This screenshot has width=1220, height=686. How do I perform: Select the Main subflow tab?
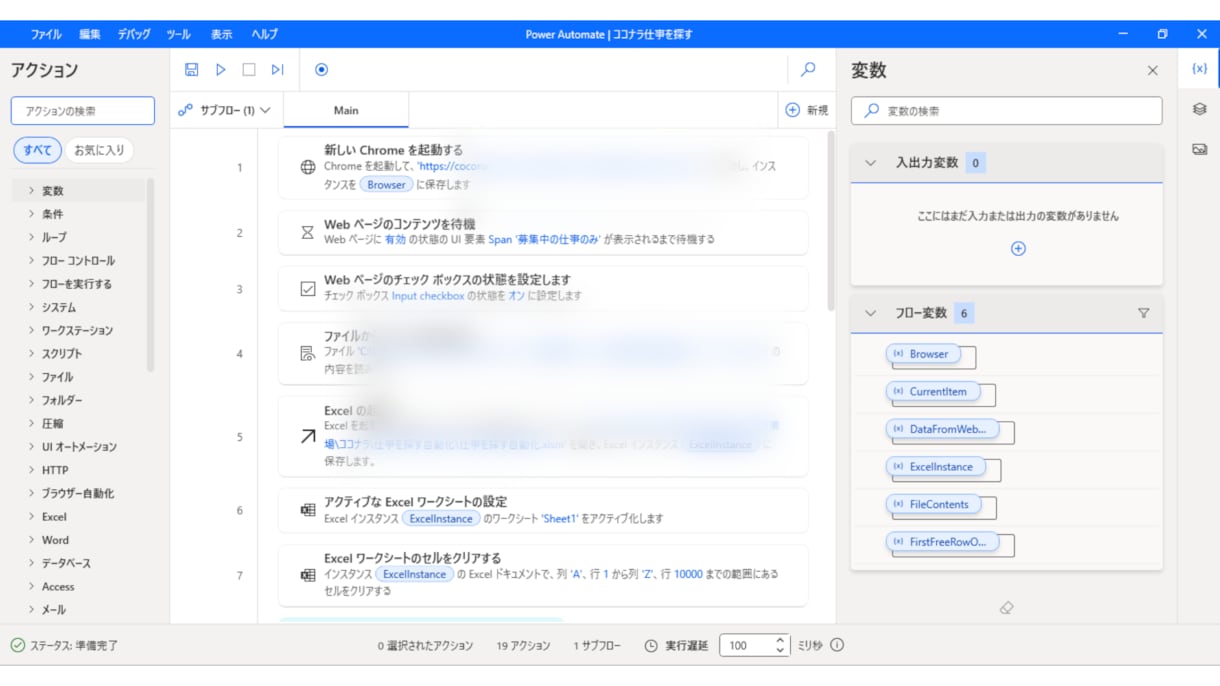point(346,110)
